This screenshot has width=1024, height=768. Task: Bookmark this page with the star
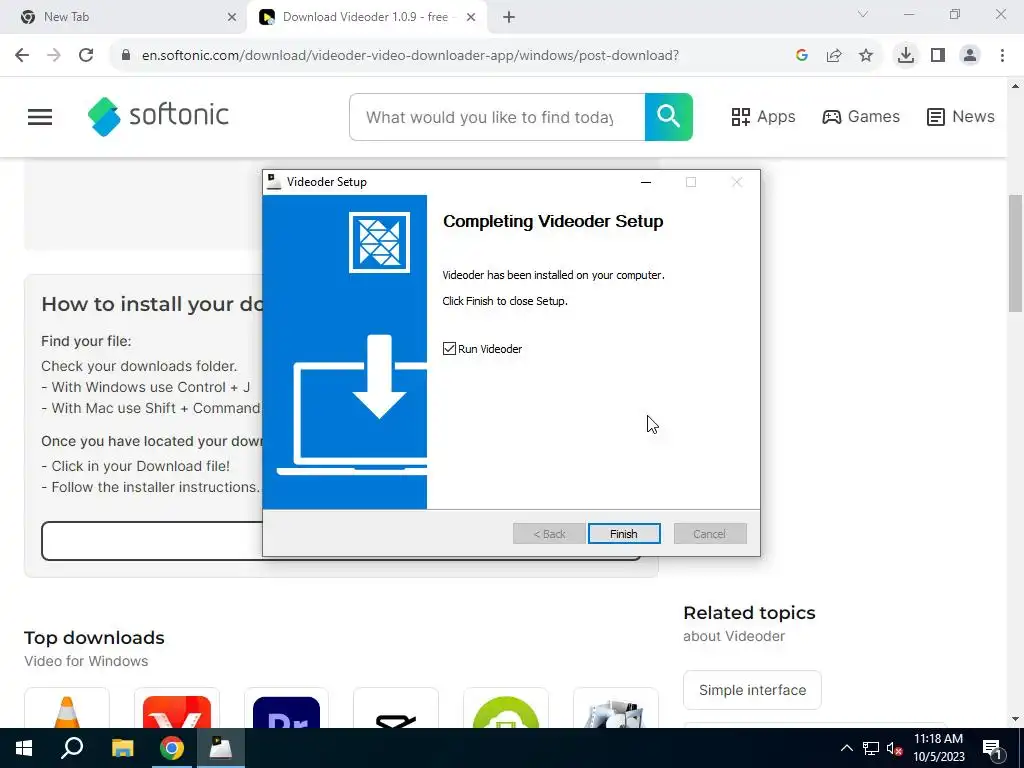coord(866,55)
